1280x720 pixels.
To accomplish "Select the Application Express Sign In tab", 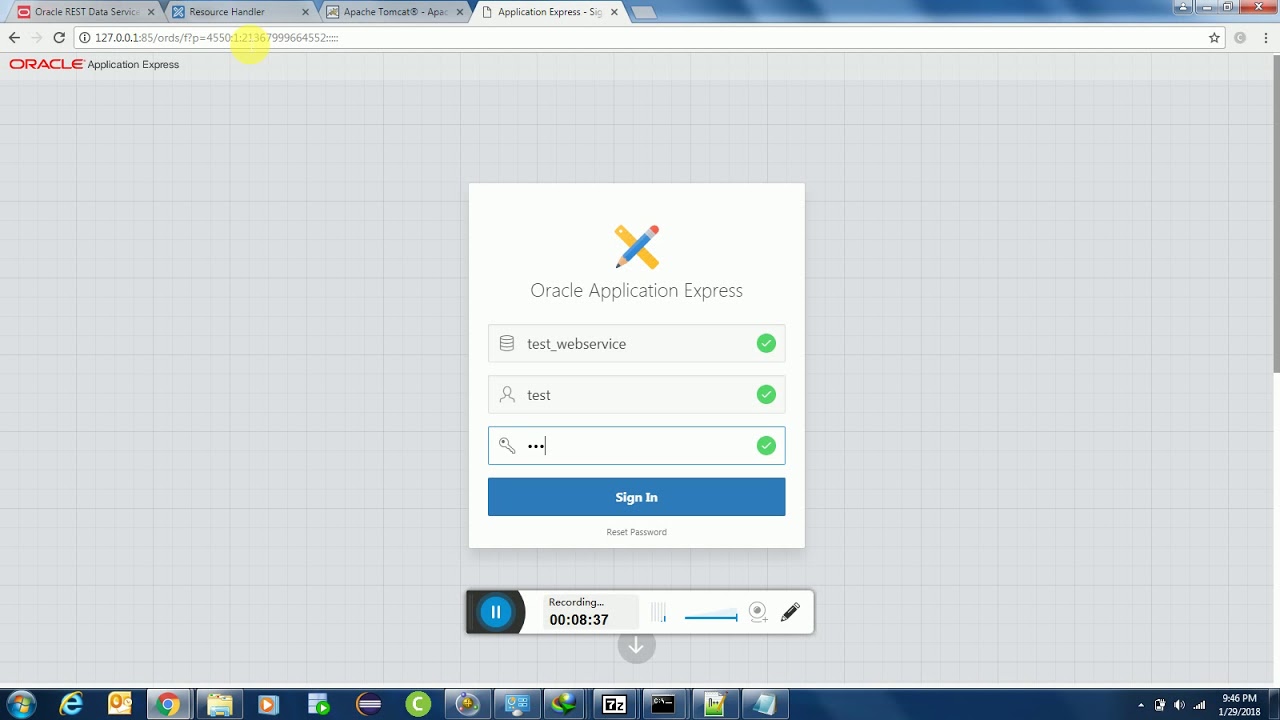I will (x=547, y=12).
